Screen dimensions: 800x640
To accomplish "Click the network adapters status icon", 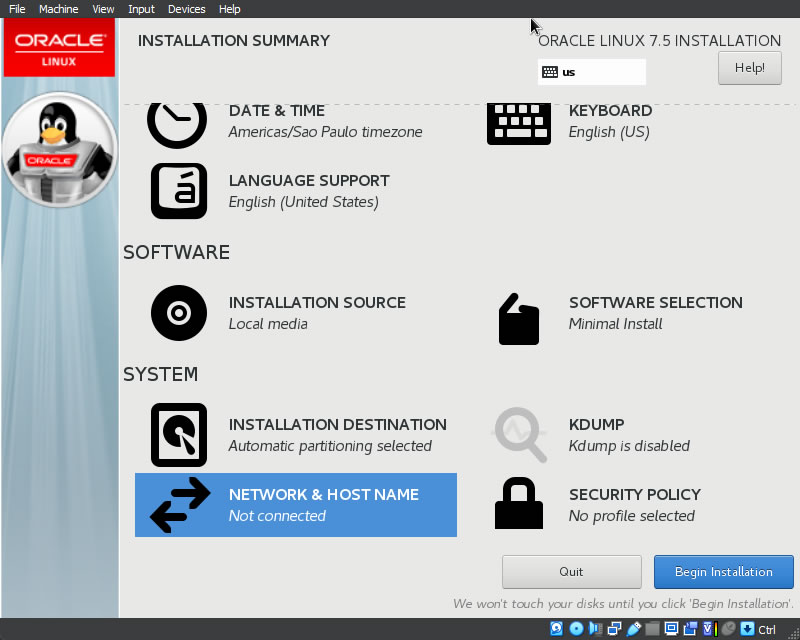I will click(x=614, y=628).
